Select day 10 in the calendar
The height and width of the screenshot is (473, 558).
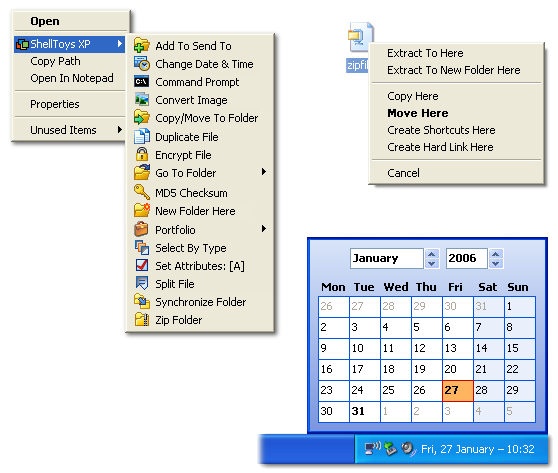(x=365, y=349)
